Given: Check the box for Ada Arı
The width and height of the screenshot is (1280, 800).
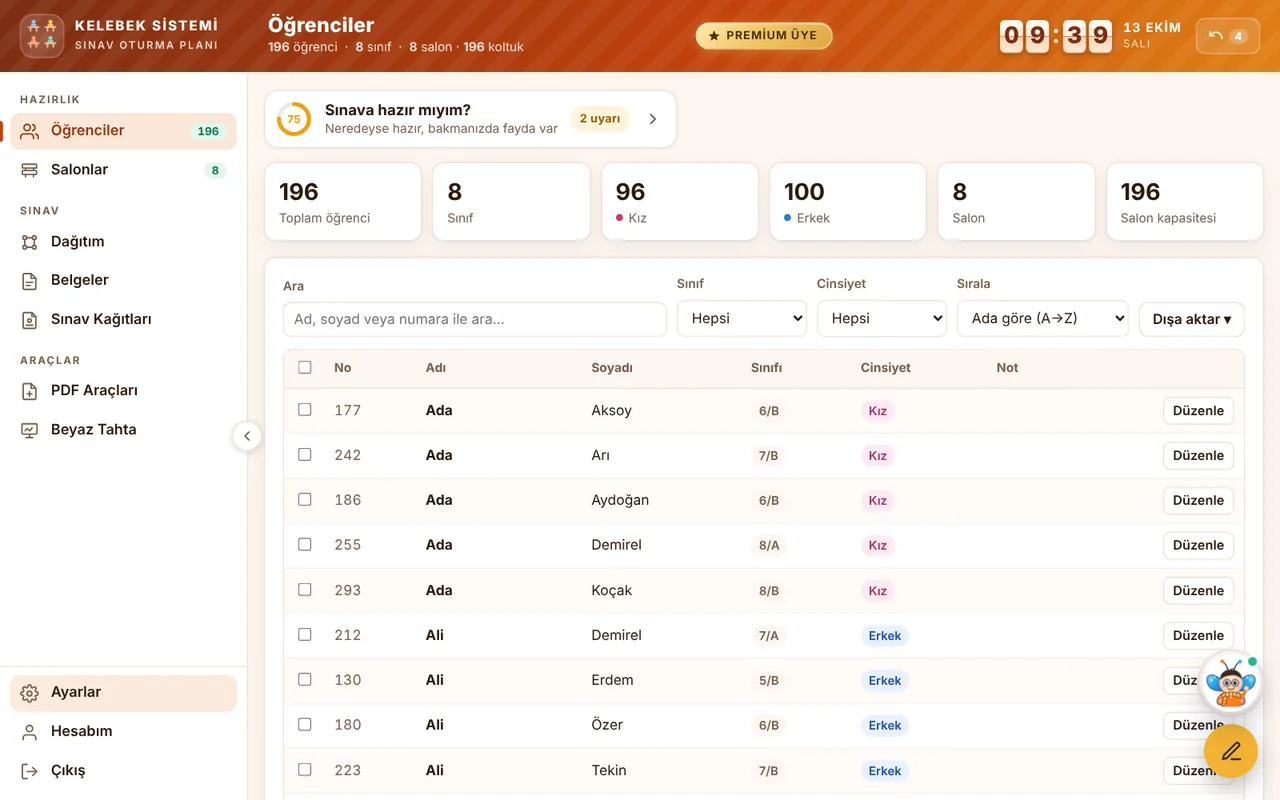Looking at the screenshot, I should [x=305, y=454].
